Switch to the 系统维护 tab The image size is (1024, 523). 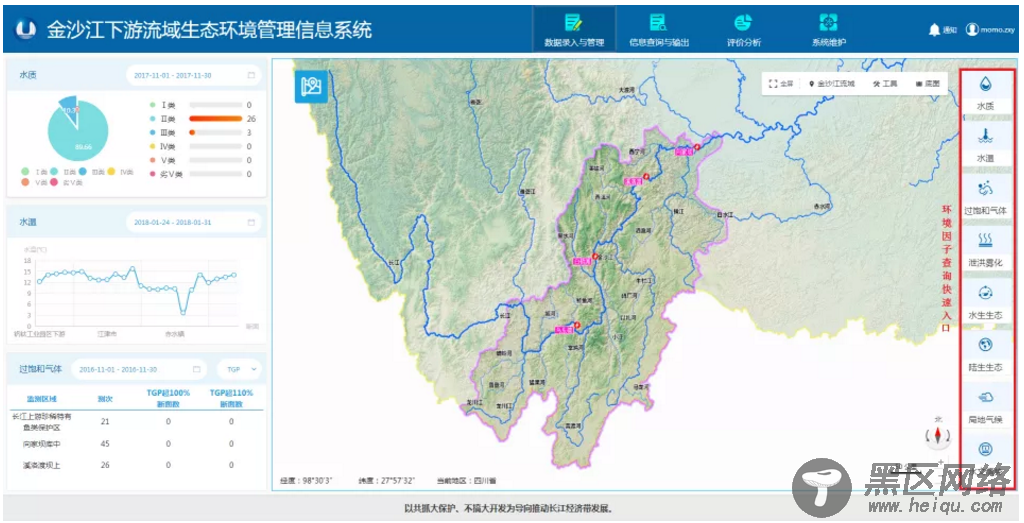[x=829, y=29]
